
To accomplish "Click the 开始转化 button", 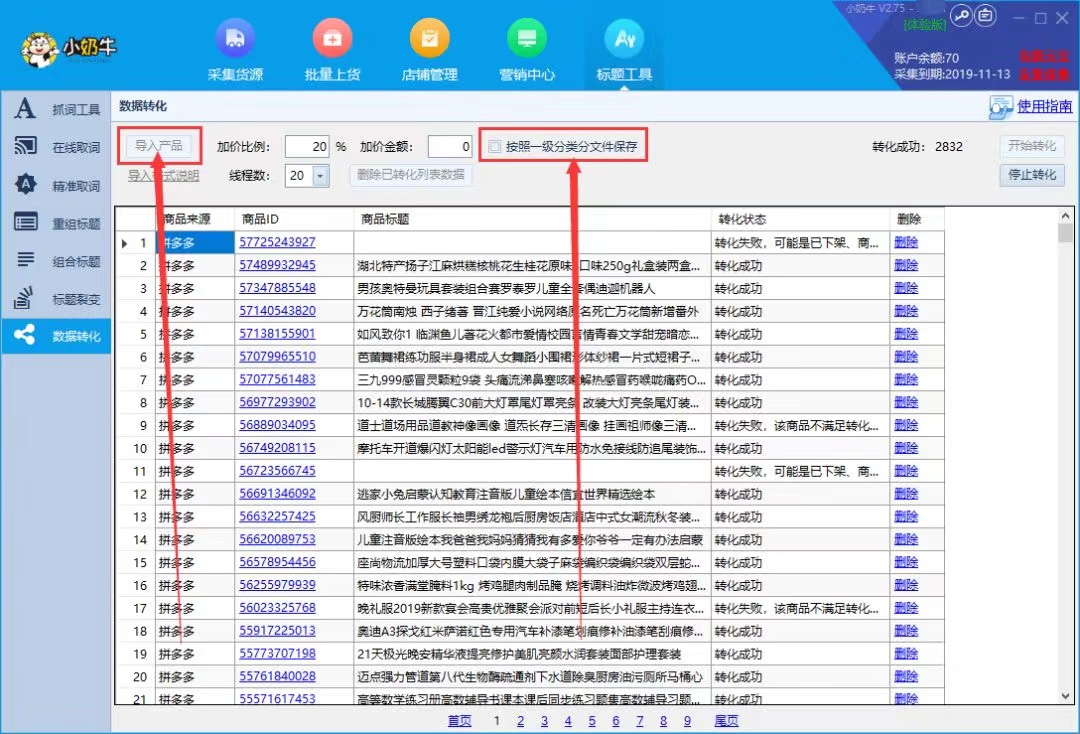I will point(1032,145).
